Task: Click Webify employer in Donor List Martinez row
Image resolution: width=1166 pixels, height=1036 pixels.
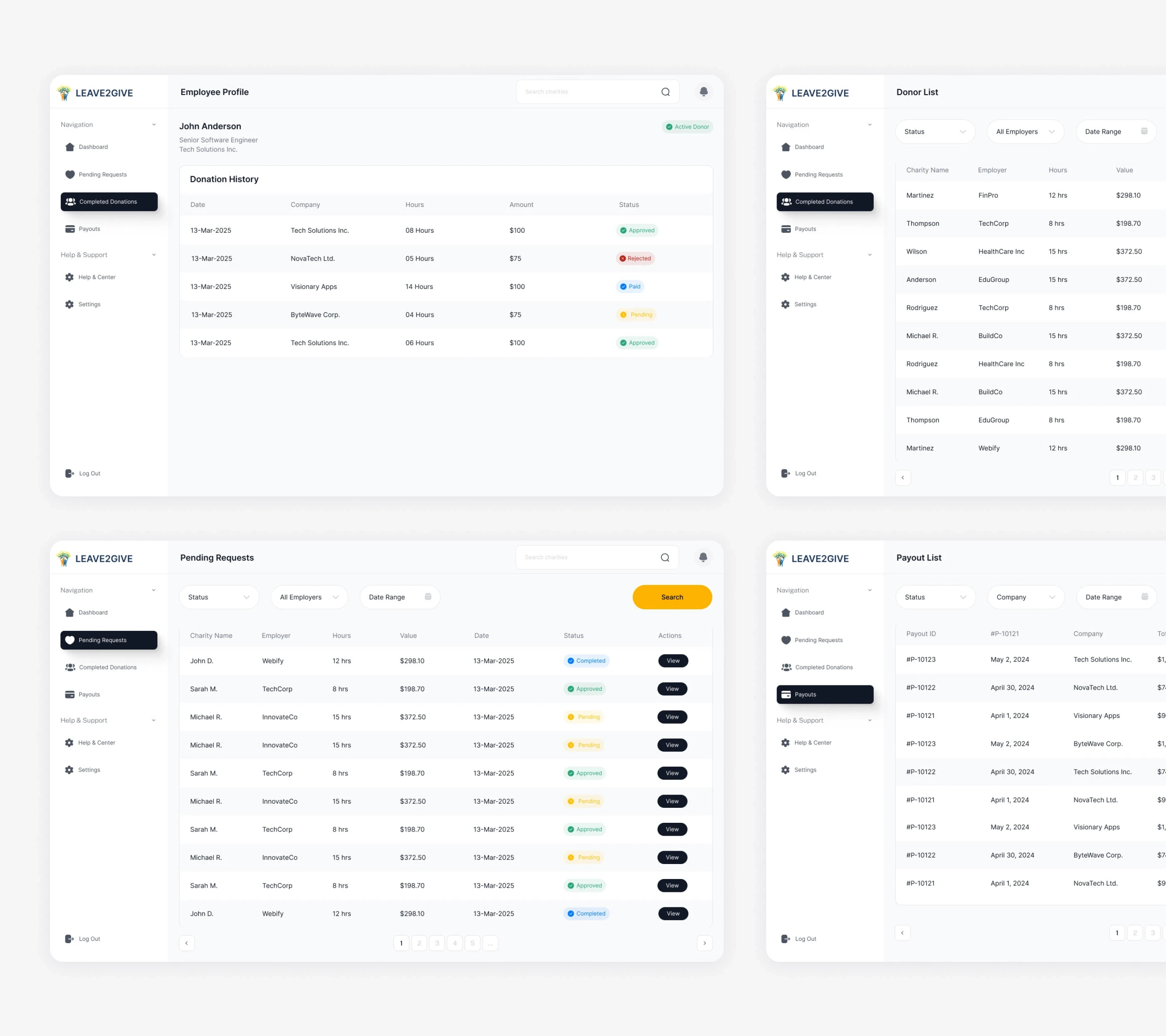Action: click(x=989, y=448)
